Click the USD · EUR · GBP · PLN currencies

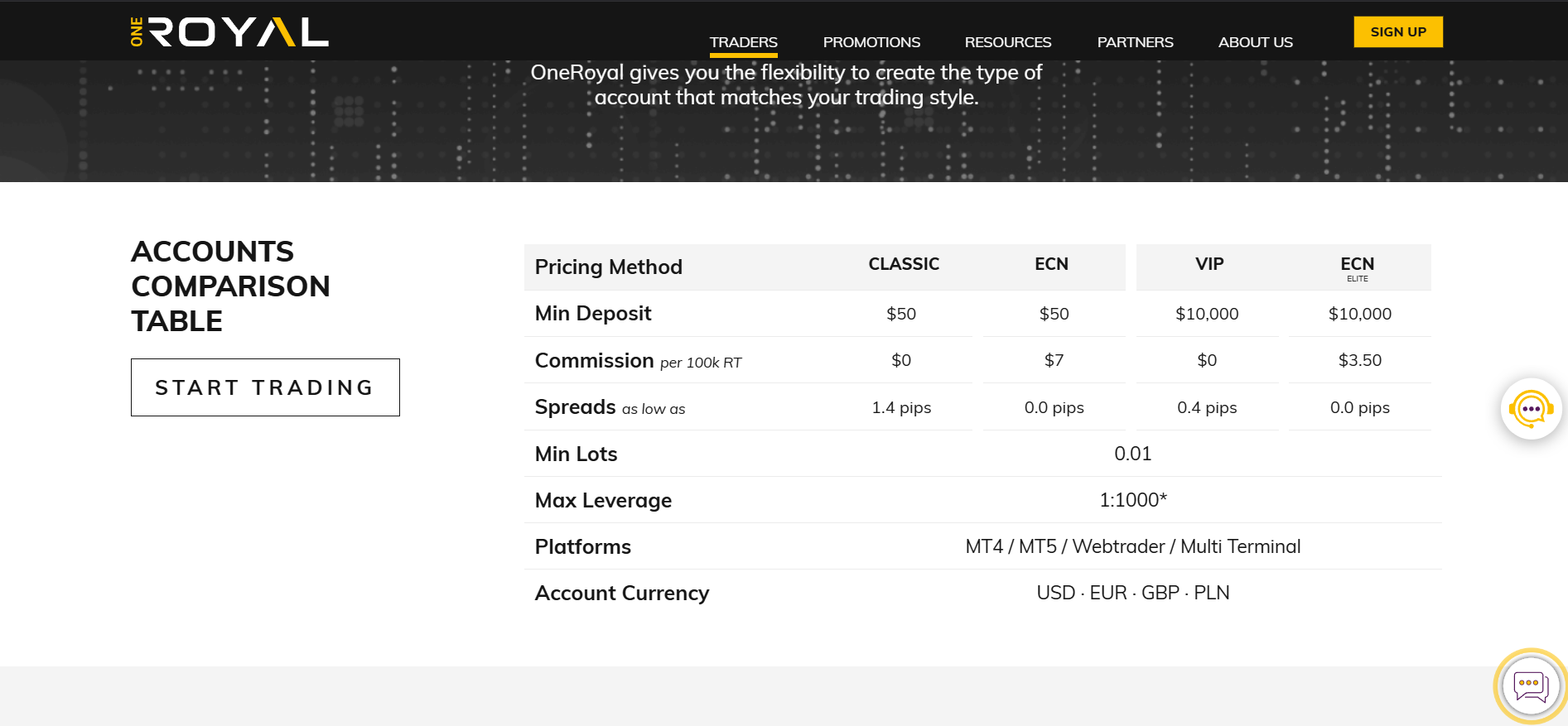pyautogui.click(x=1133, y=593)
